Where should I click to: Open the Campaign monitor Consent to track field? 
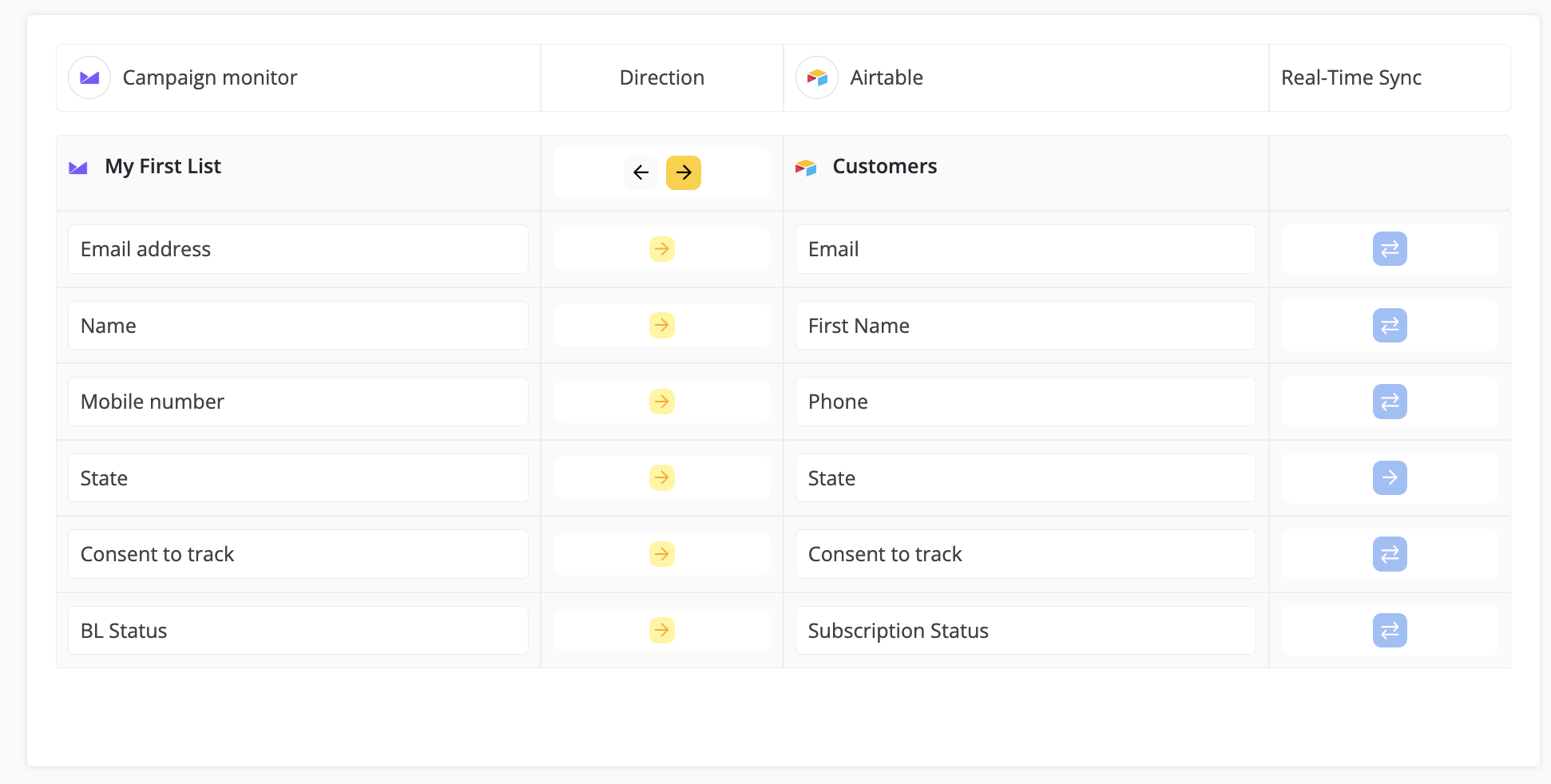pos(298,554)
